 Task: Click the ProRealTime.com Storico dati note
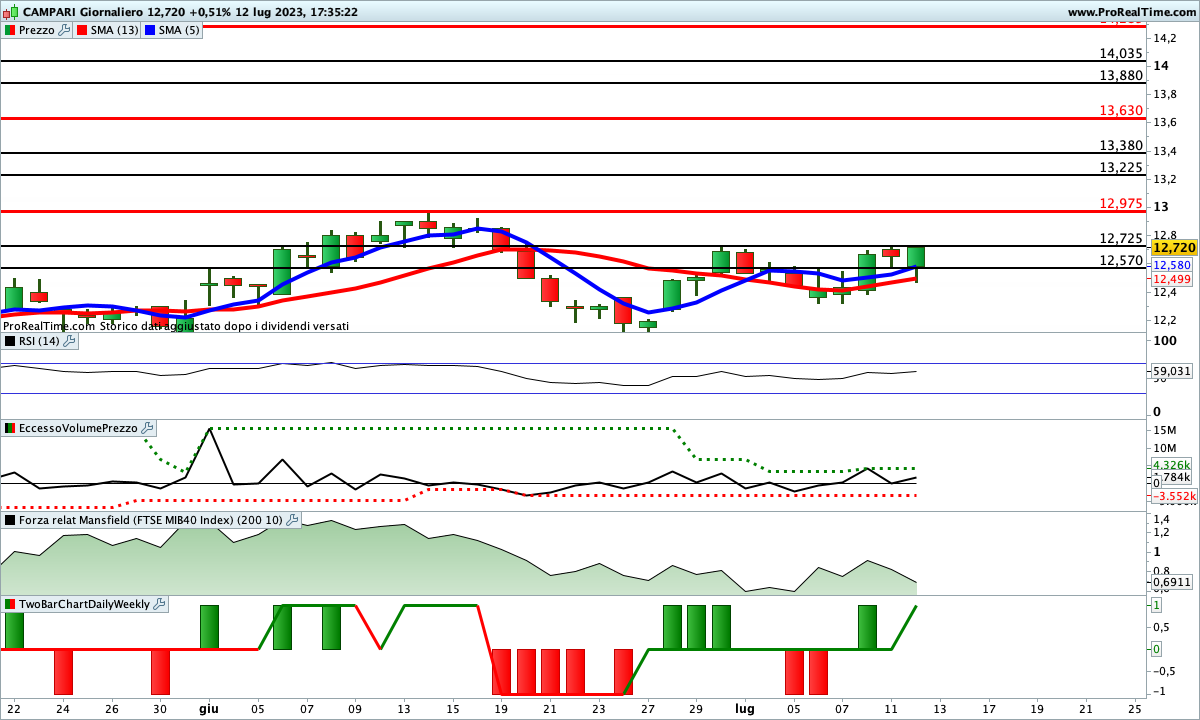pyautogui.click(x=176, y=326)
